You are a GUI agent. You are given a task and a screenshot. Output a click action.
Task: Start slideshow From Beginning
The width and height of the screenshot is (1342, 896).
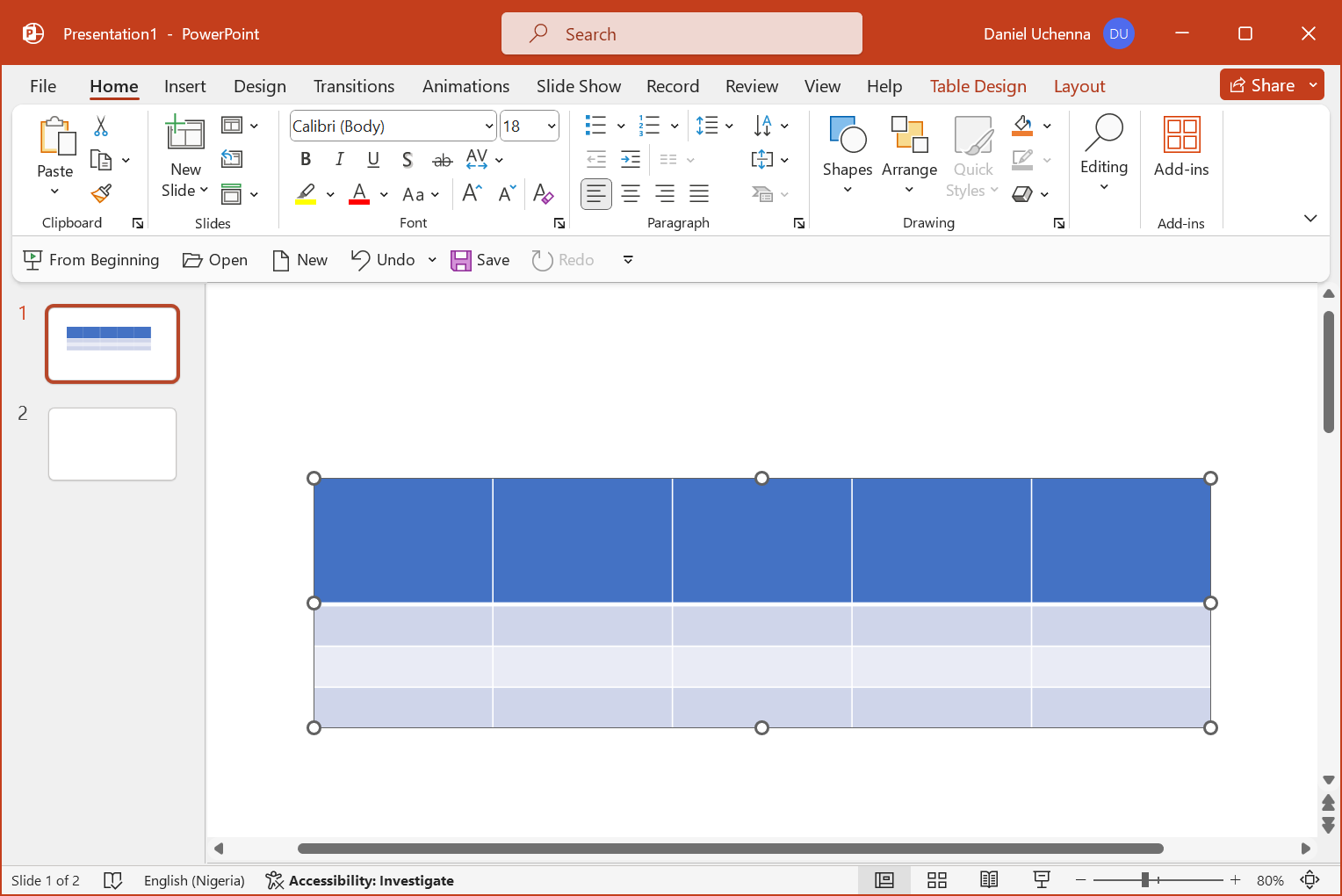point(90,259)
